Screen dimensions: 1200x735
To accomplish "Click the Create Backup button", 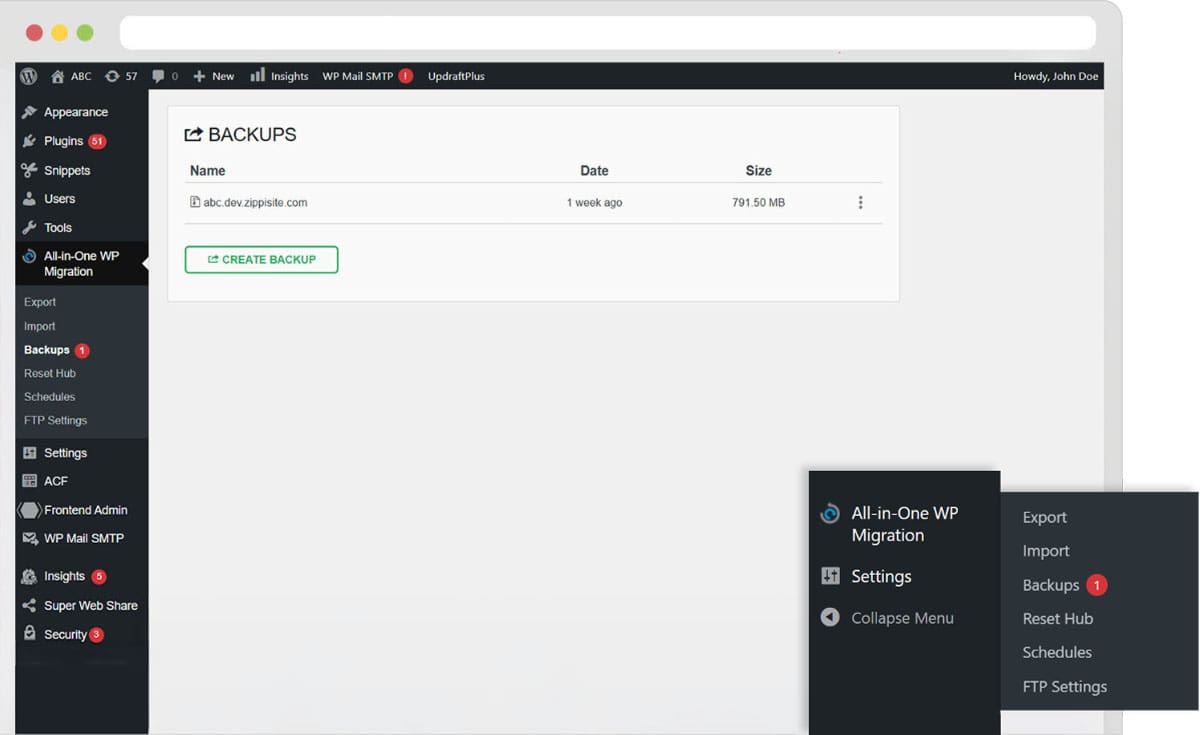I will coord(261,259).
